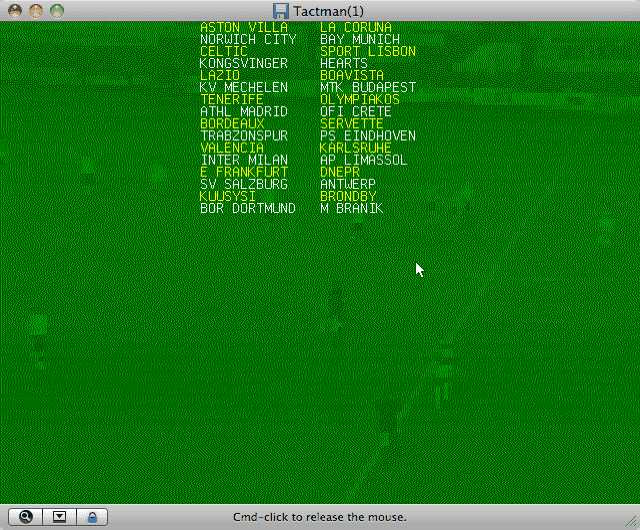This screenshot has height=530, width=640.
Task: Click the Tactman(1) window title
Action: click(328, 10)
